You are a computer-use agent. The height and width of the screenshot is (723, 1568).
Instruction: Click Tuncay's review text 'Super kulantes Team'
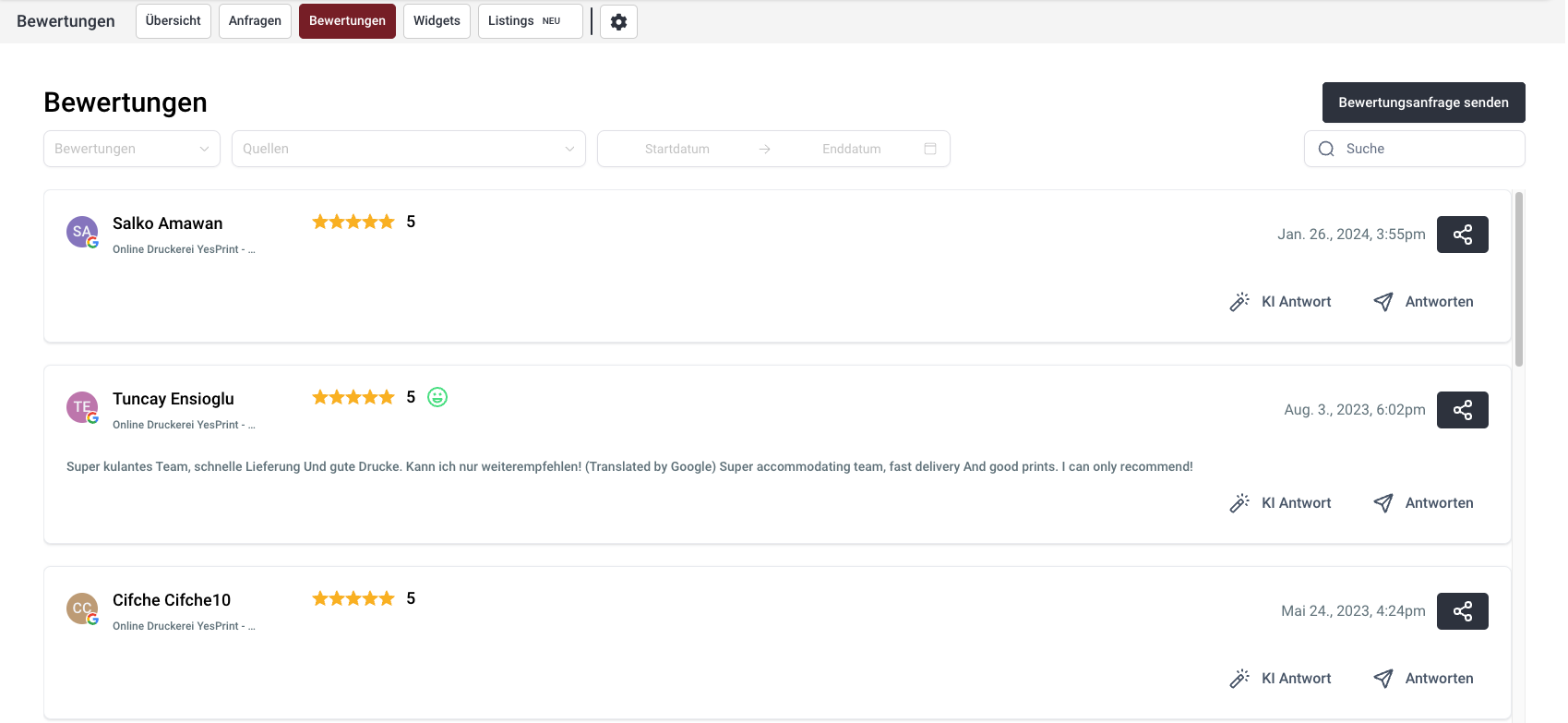click(x=629, y=467)
